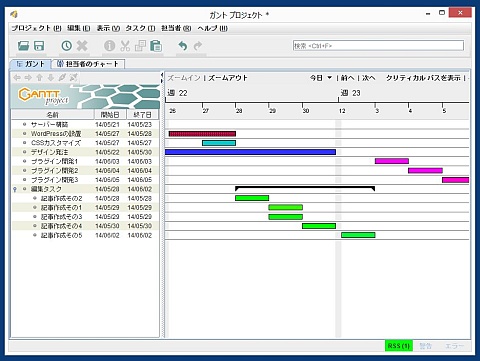Select the CSSカスタマイズ task row

pyautogui.click(x=85, y=143)
